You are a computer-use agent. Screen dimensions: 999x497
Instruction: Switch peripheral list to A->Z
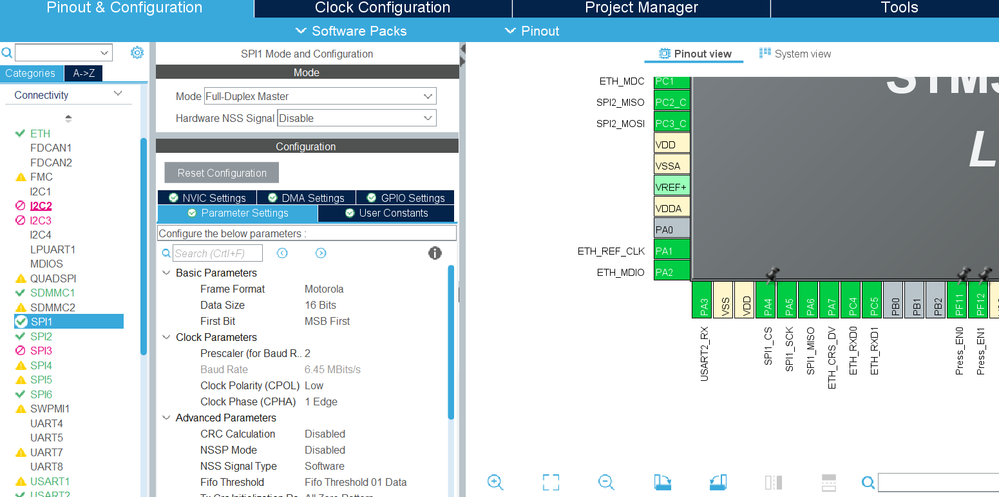83,73
